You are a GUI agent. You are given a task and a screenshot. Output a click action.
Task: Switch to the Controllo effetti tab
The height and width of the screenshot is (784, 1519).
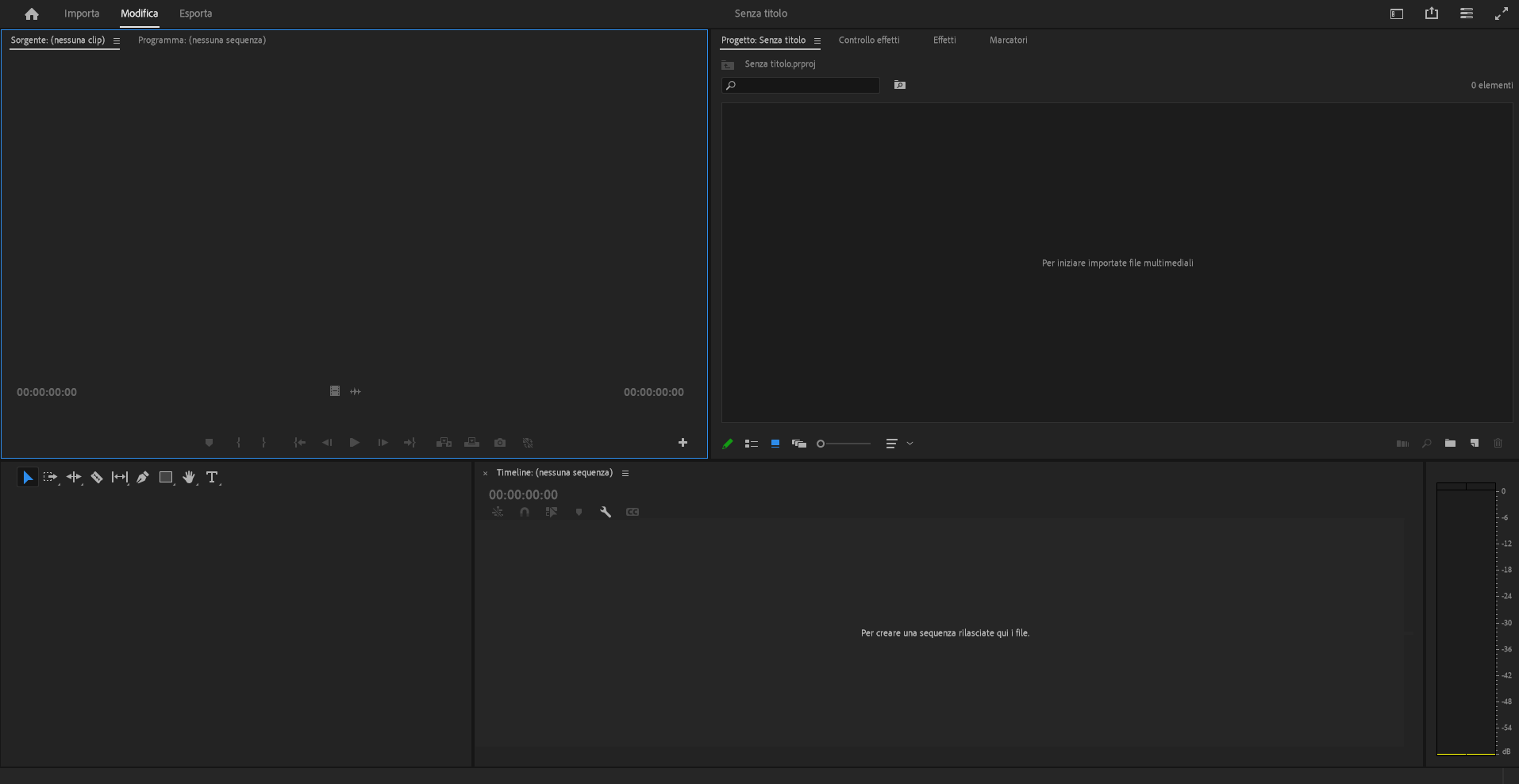[x=869, y=40]
